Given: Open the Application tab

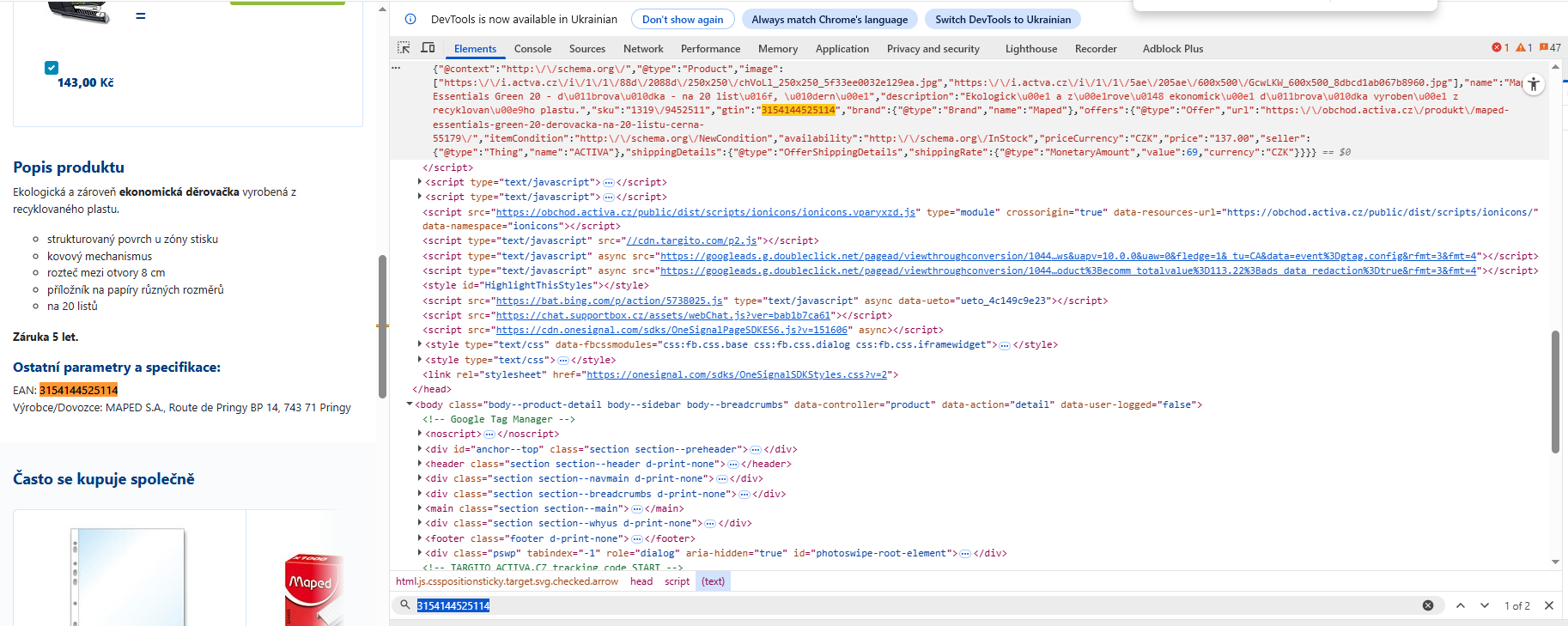Looking at the screenshot, I should 842,49.
